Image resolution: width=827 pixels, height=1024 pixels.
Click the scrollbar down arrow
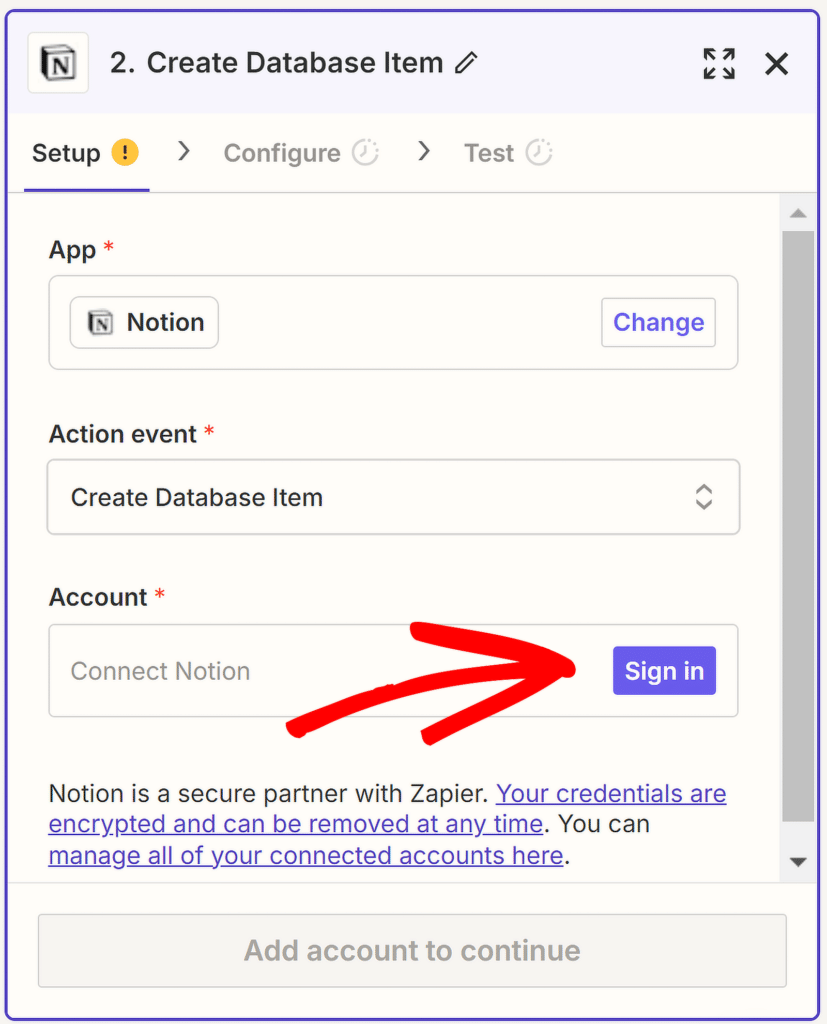pyautogui.click(x=797, y=861)
